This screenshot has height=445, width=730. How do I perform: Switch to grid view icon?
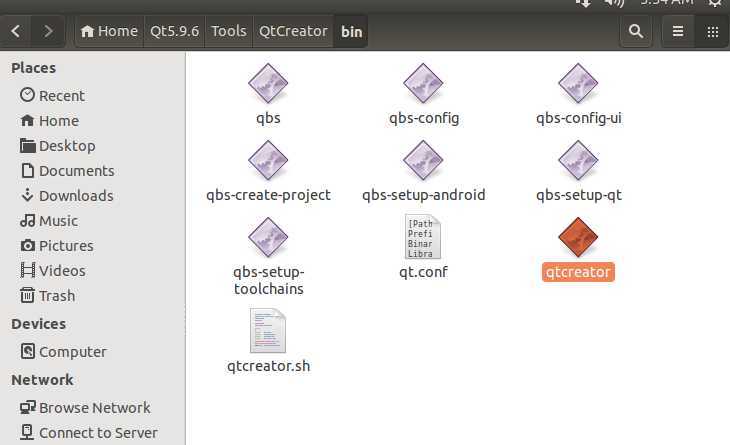coord(712,31)
